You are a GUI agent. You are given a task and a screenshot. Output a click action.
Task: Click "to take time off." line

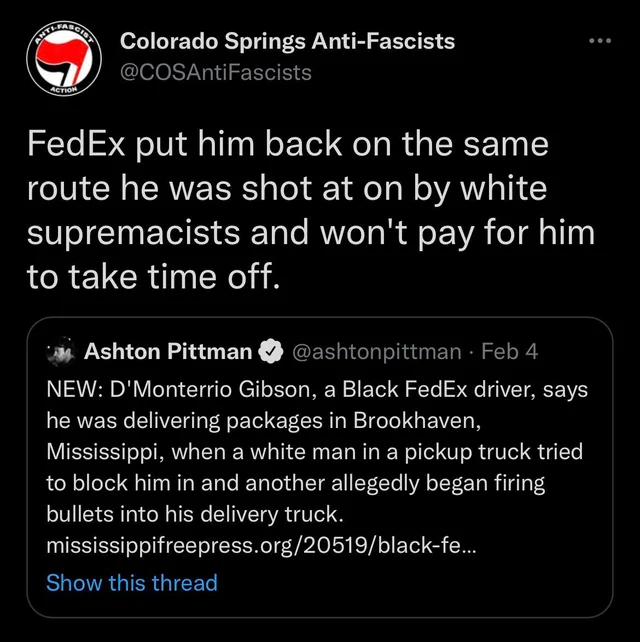(x=149, y=278)
